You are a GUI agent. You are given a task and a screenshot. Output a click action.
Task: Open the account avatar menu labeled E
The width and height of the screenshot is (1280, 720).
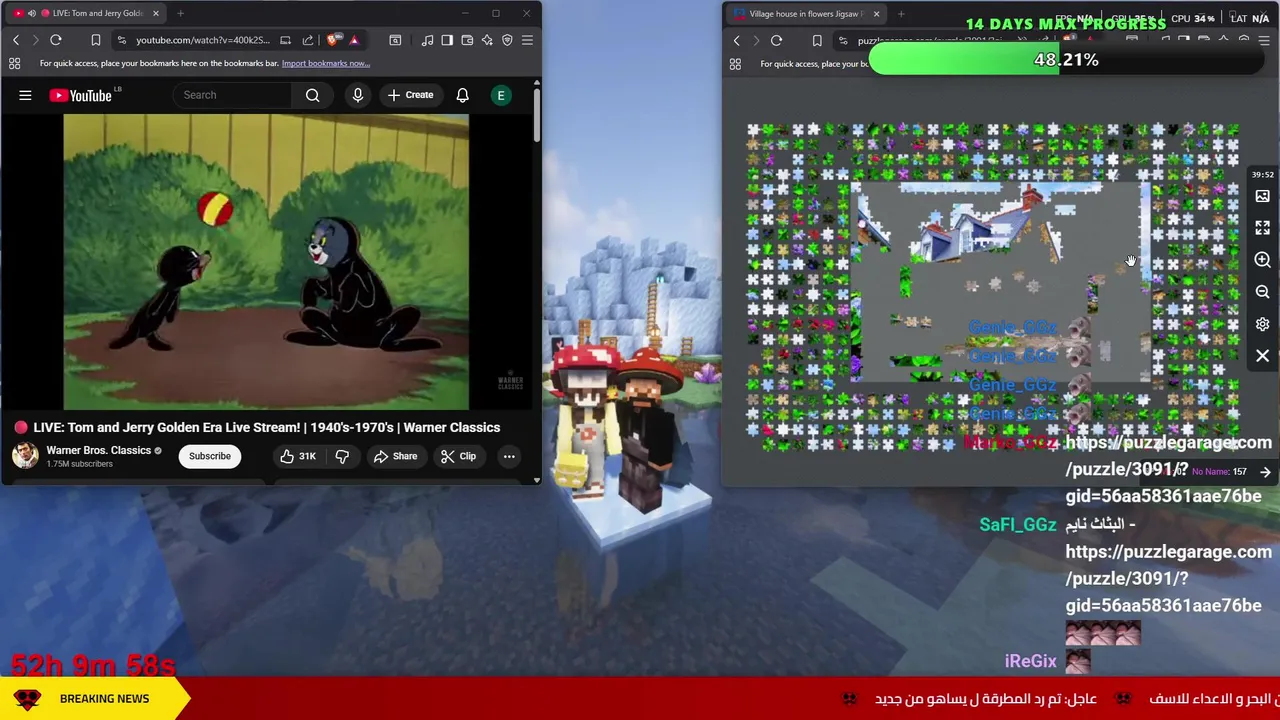click(x=501, y=95)
